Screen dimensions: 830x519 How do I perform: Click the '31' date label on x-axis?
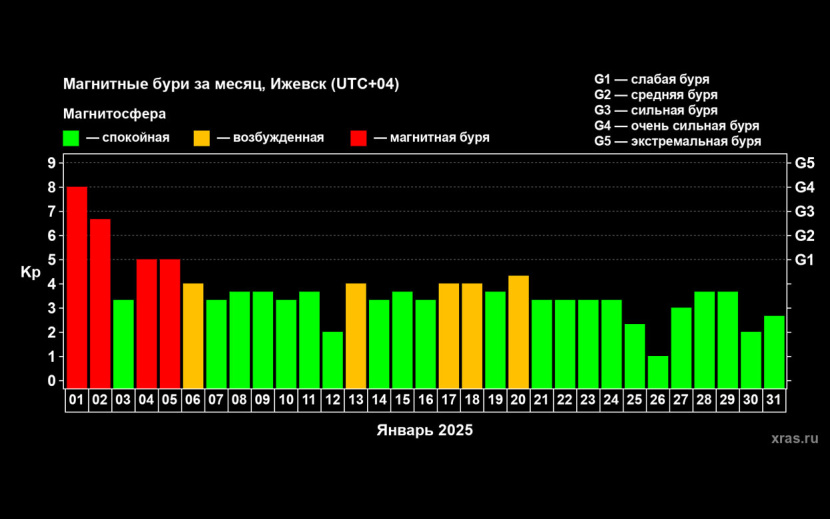point(774,400)
